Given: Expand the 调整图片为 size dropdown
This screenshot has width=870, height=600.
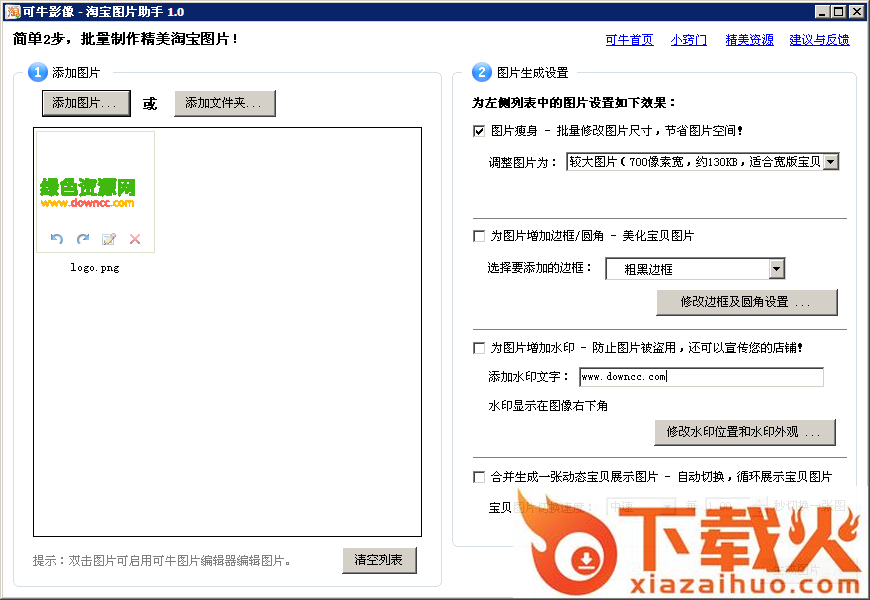Looking at the screenshot, I should [x=831, y=162].
